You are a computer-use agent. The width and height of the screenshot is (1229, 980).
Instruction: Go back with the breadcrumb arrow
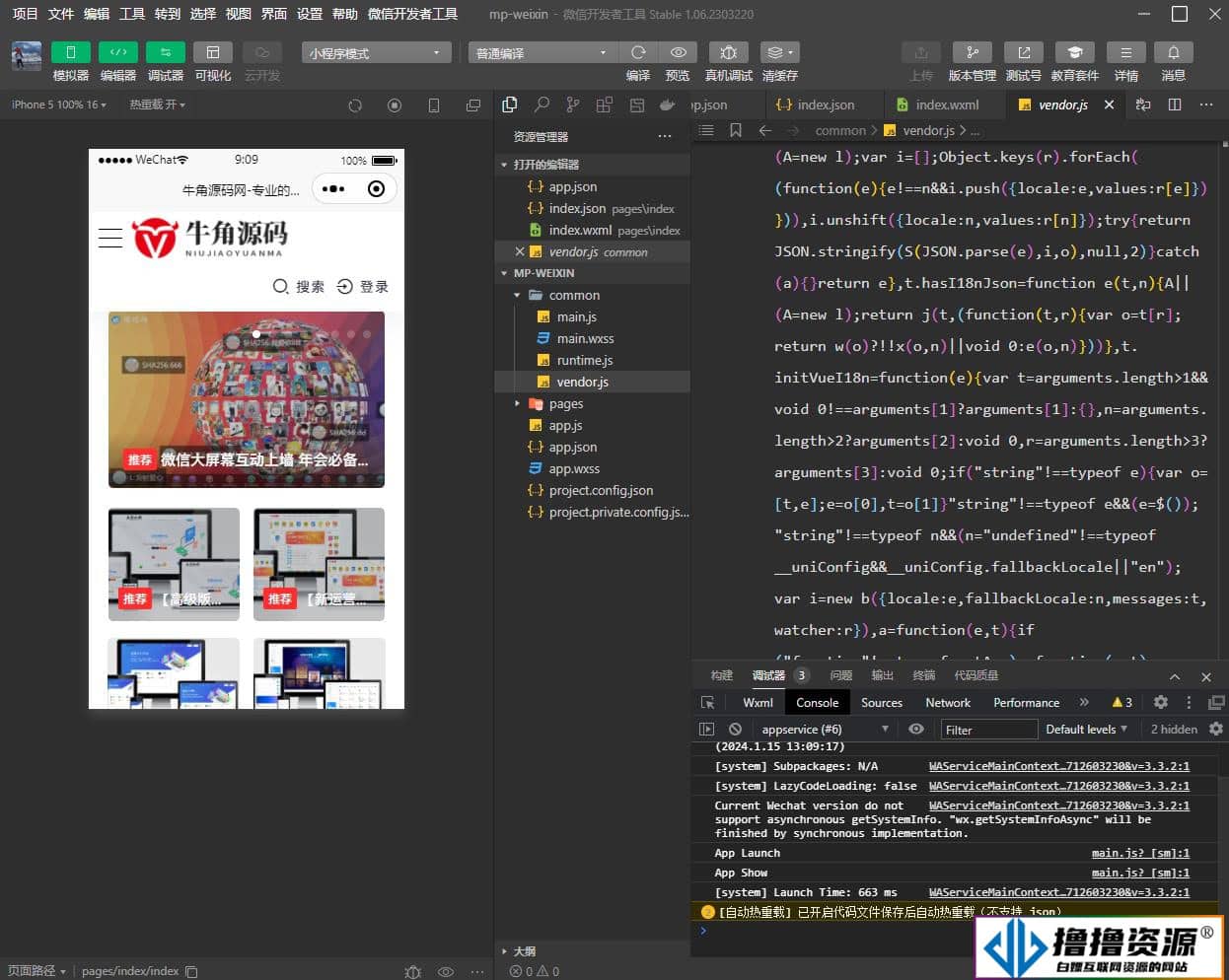[765, 130]
